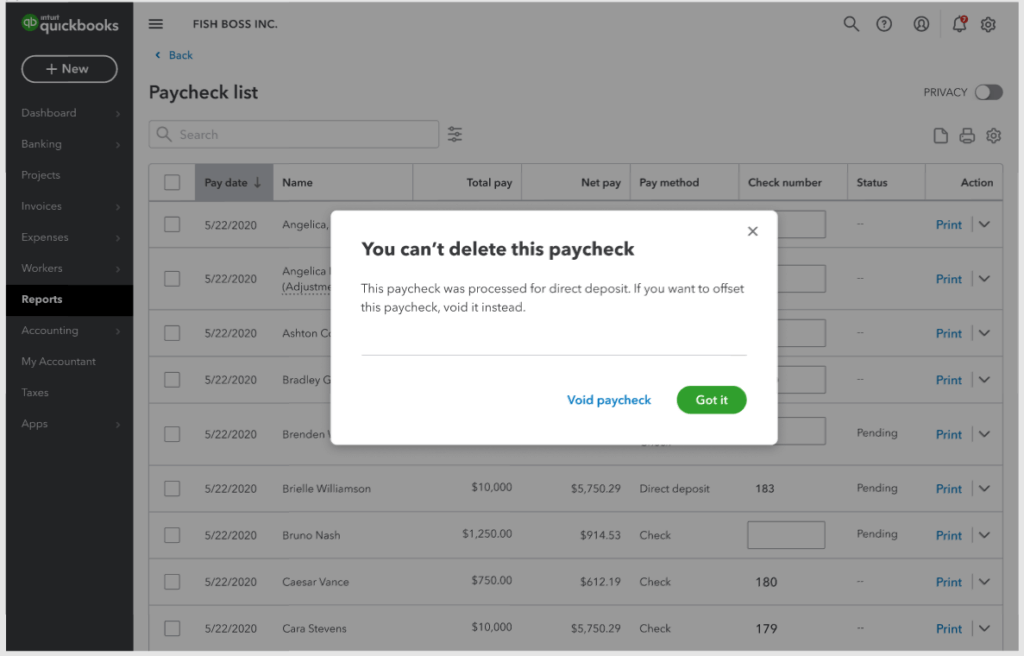Open Taxes in the sidebar
Image resolution: width=1024 pixels, height=656 pixels.
tap(70, 393)
